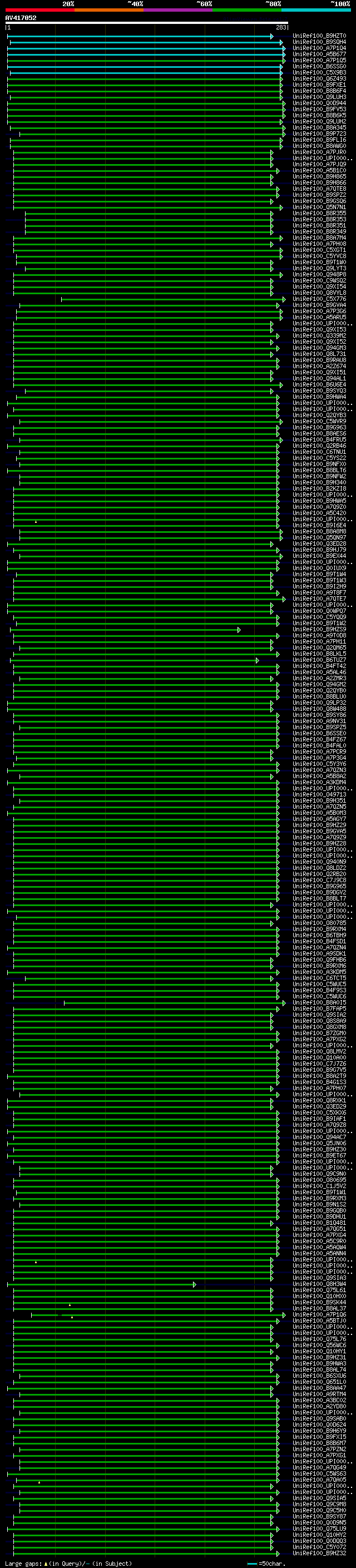Open hit UniRef100_B9HZS9

[x=319, y=630]
